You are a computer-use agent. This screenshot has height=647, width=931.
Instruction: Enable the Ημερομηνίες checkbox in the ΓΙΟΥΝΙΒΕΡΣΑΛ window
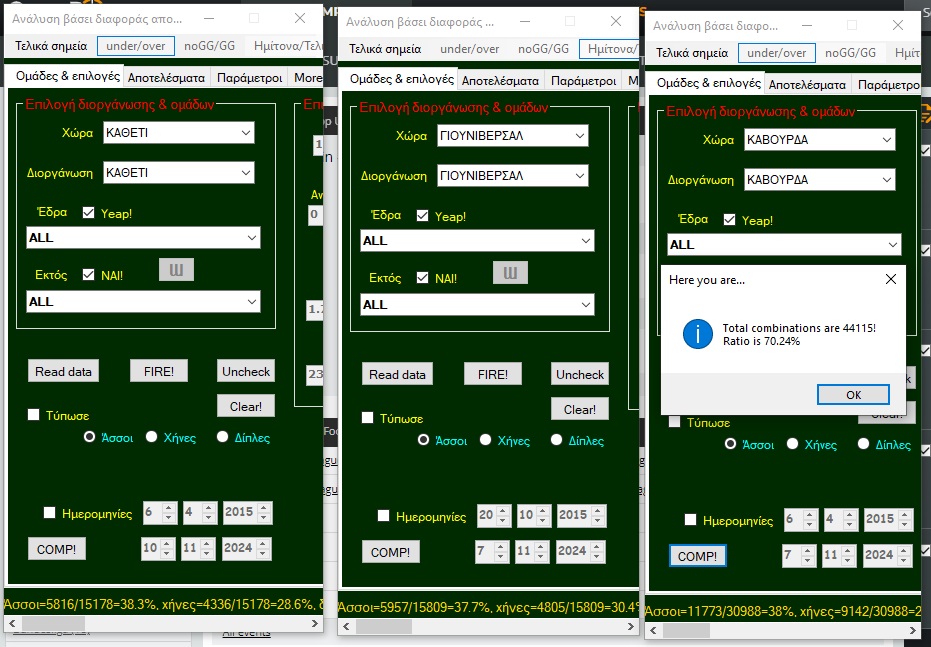point(384,515)
